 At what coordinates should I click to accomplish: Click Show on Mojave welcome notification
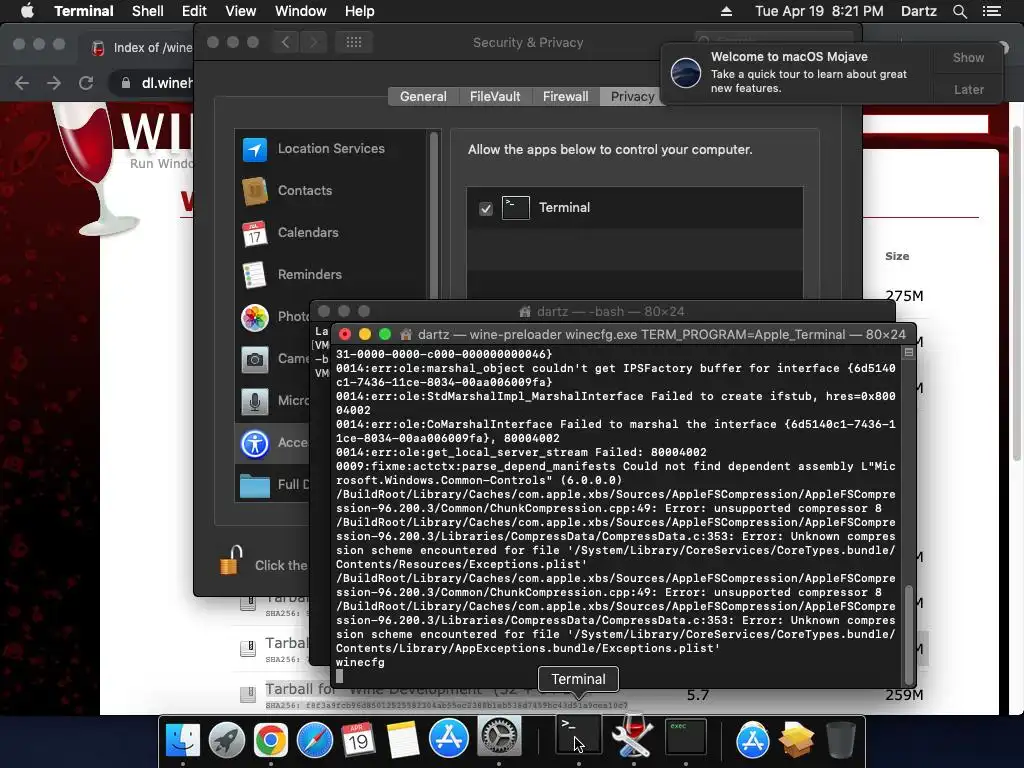968,57
